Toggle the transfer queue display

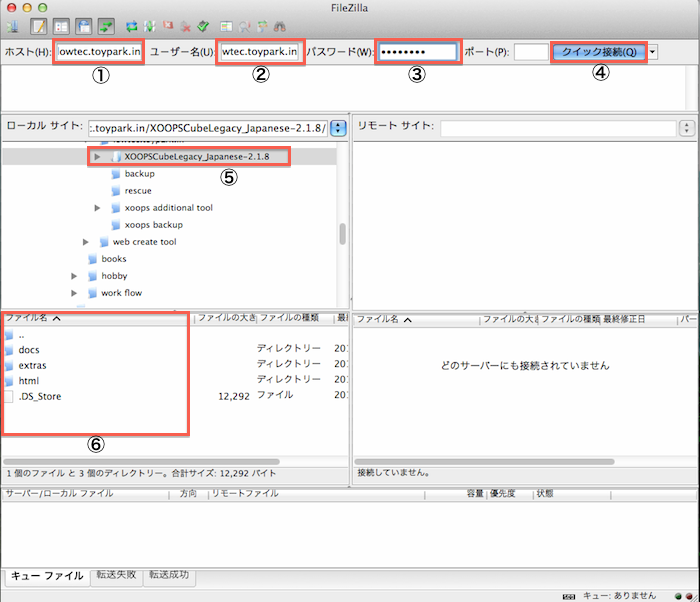click(x=106, y=27)
